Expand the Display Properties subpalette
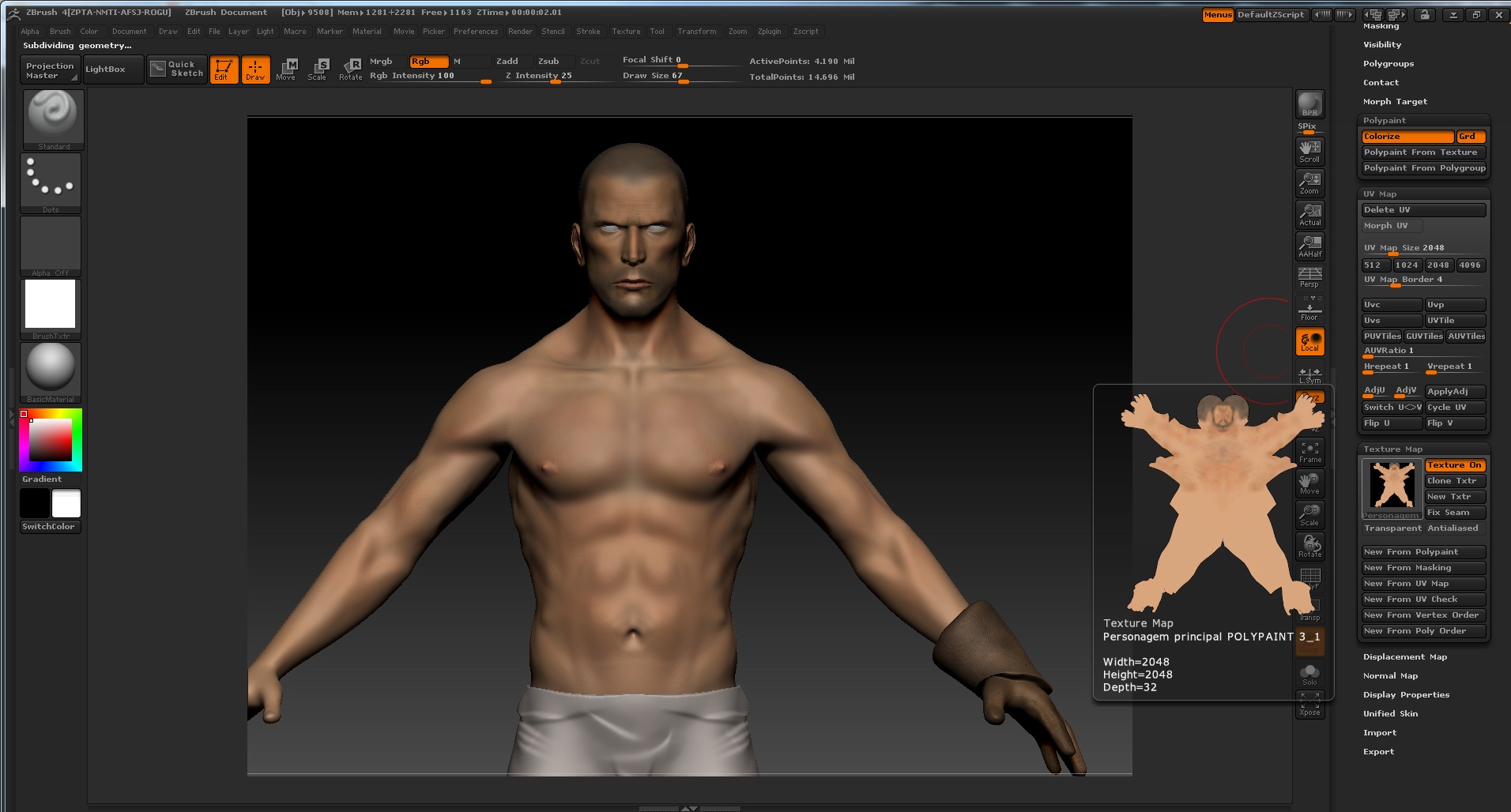 point(1406,695)
